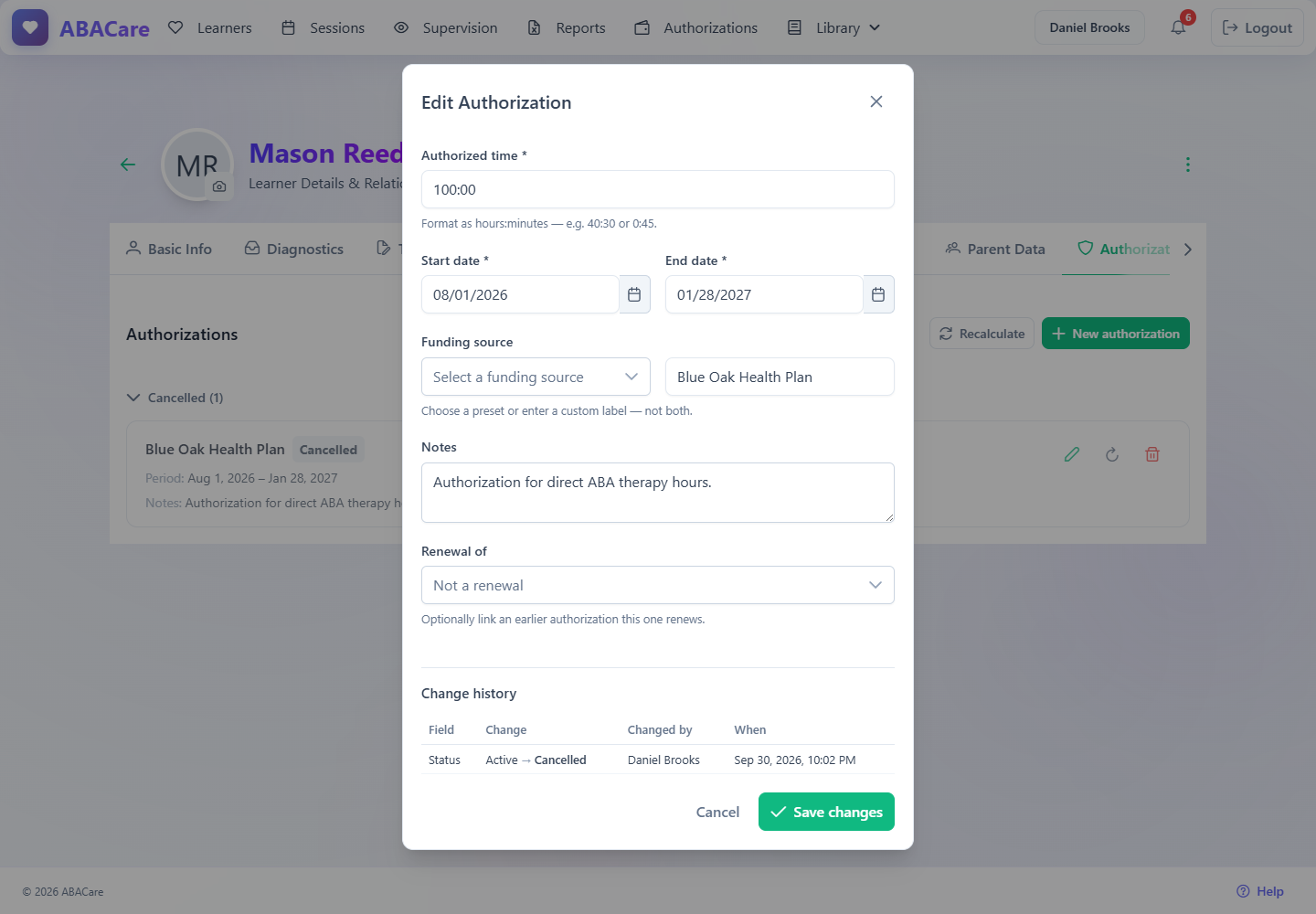
Task: Click the ABACare brand name
Action: (104, 28)
